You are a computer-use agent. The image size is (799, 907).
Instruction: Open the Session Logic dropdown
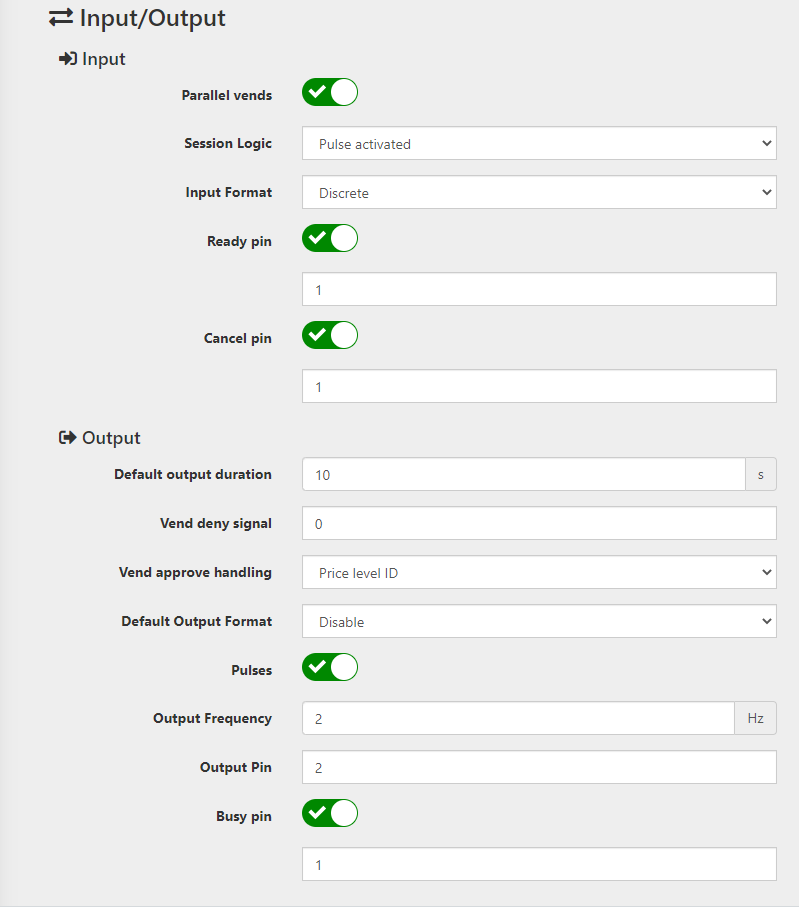click(539, 143)
